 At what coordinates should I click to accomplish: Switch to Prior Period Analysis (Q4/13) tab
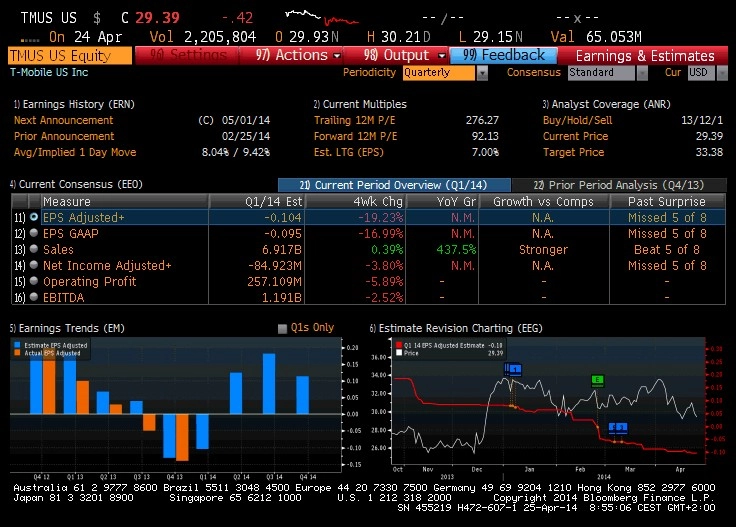(619, 185)
